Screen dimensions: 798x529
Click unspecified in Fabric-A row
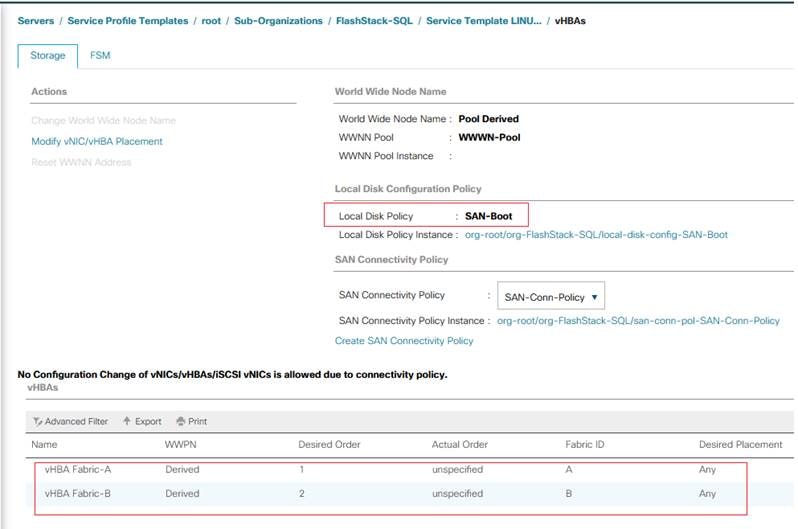pyautogui.click(x=458, y=469)
